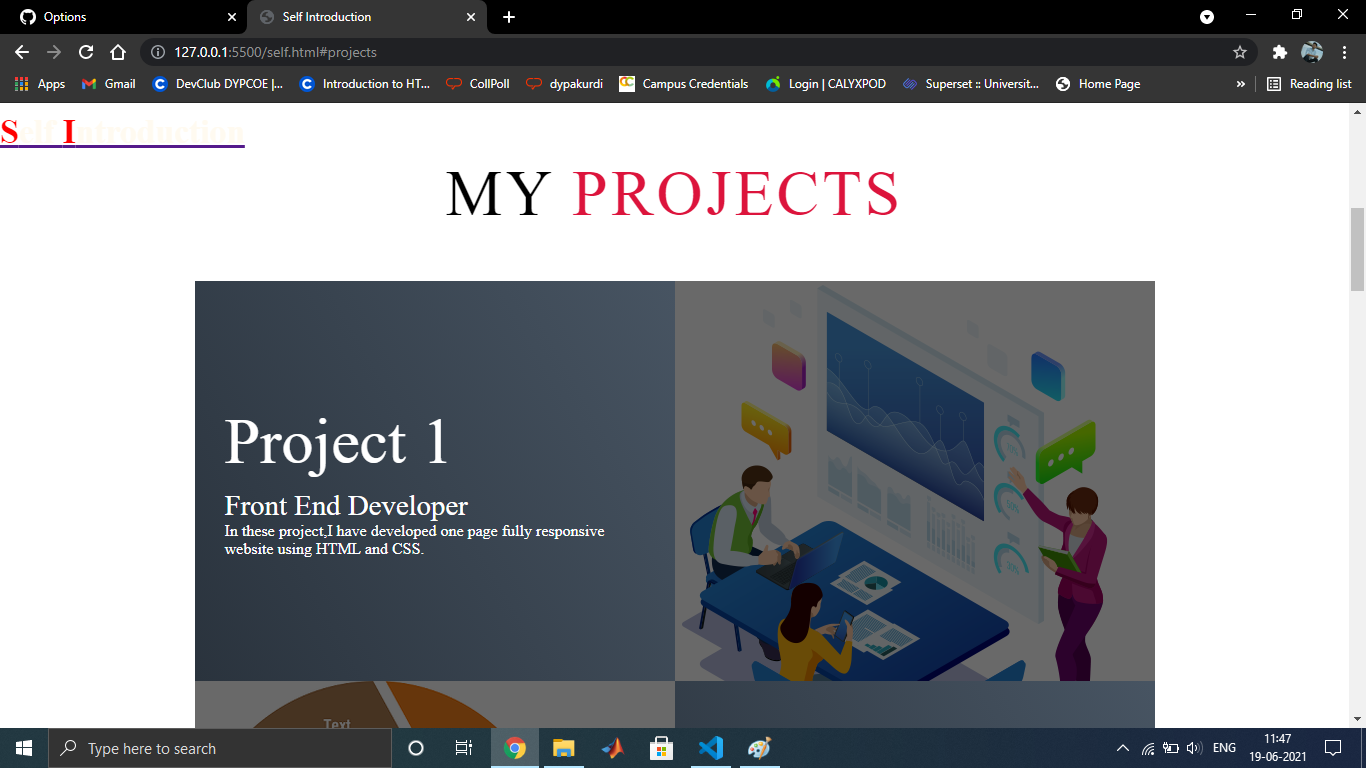Viewport: 1366px width, 768px height.
Task: Open the Gmail bookmark
Action: [x=108, y=84]
